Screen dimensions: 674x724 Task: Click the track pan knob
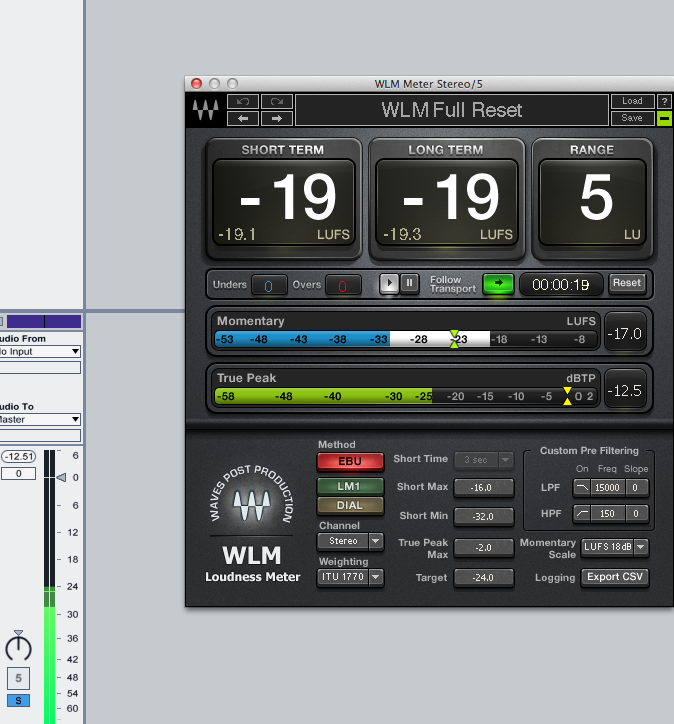pos(18,646)
